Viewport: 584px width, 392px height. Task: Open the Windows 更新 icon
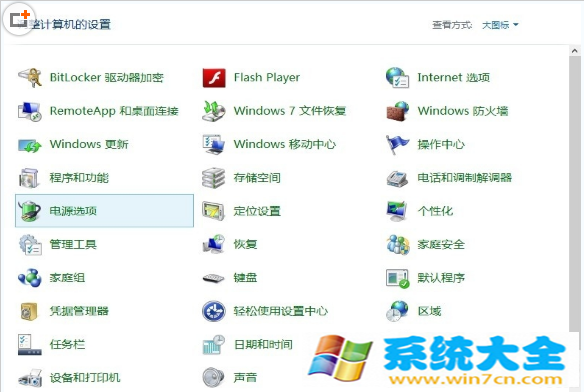click(x=30, y=145)
